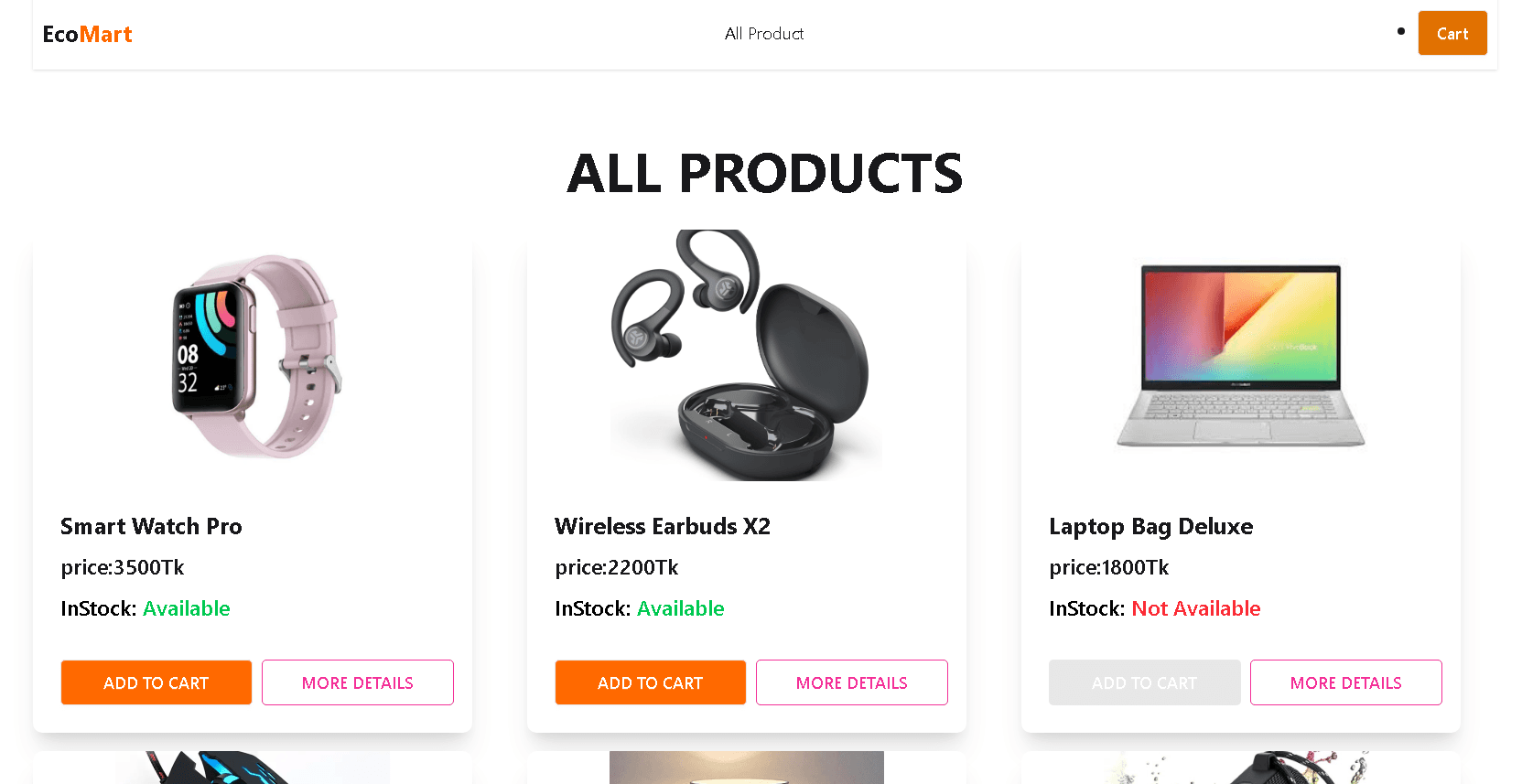
Task: Click the partial product image in bottom-left card
Action: coord(253,768)
